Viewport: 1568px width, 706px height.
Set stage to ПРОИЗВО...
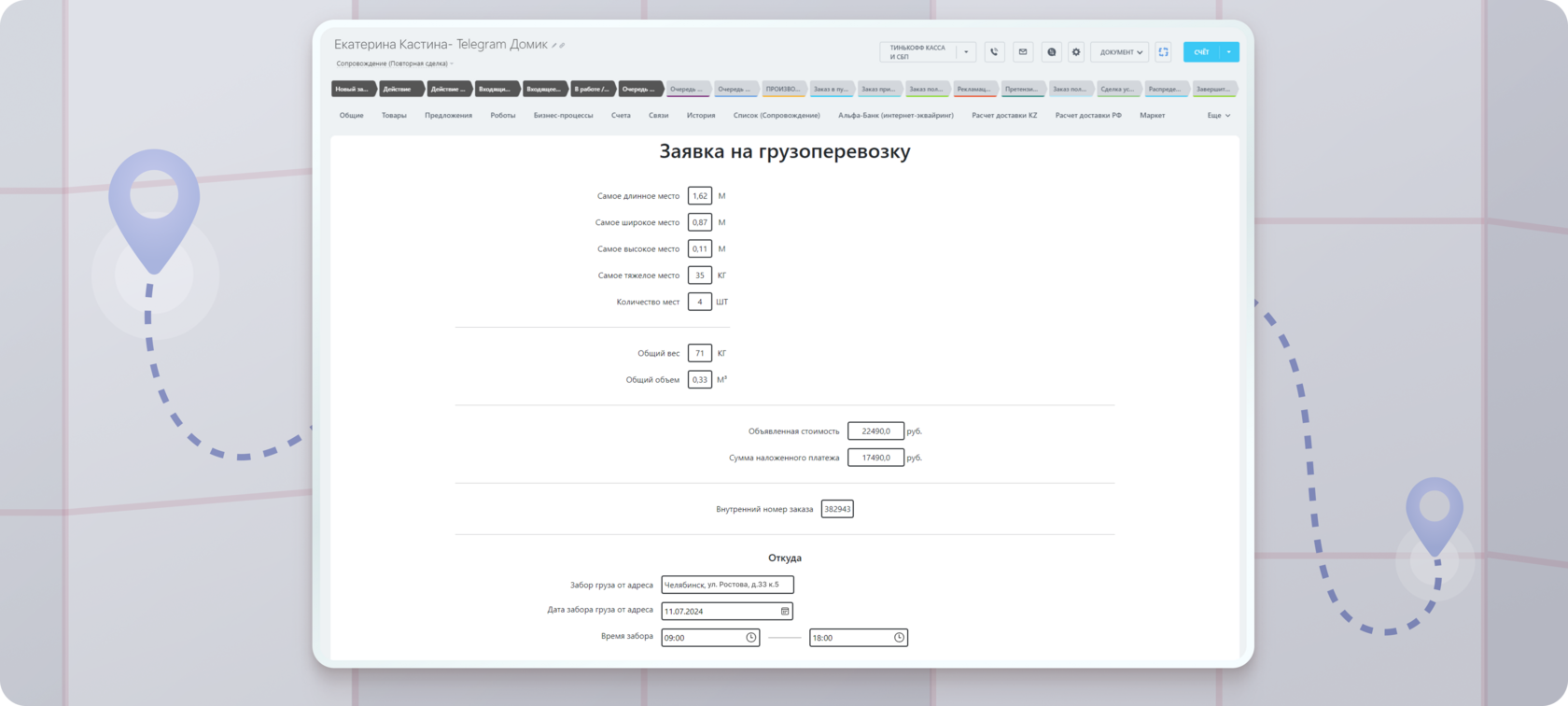[784, 89]
